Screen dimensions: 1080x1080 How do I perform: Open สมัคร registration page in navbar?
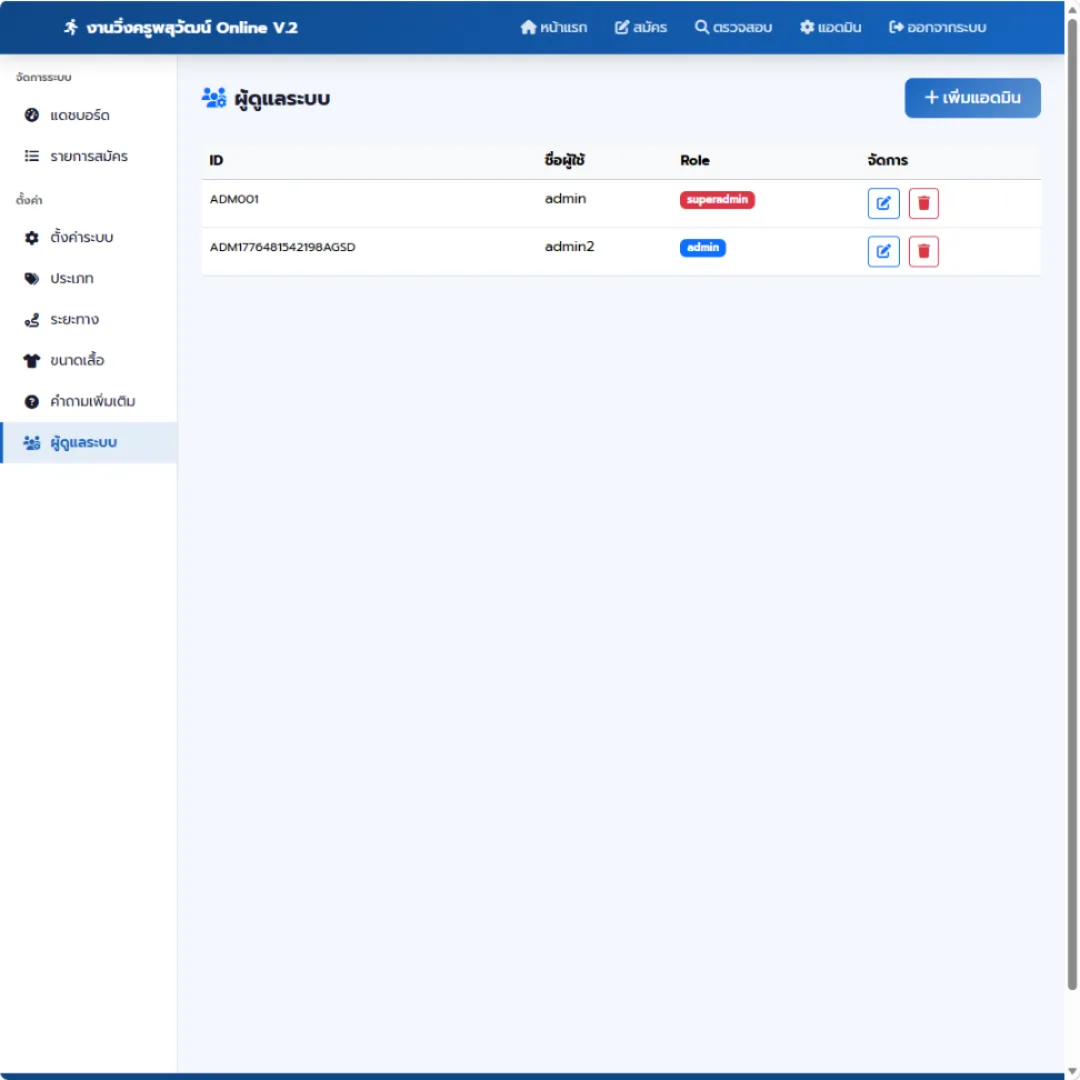641,28
